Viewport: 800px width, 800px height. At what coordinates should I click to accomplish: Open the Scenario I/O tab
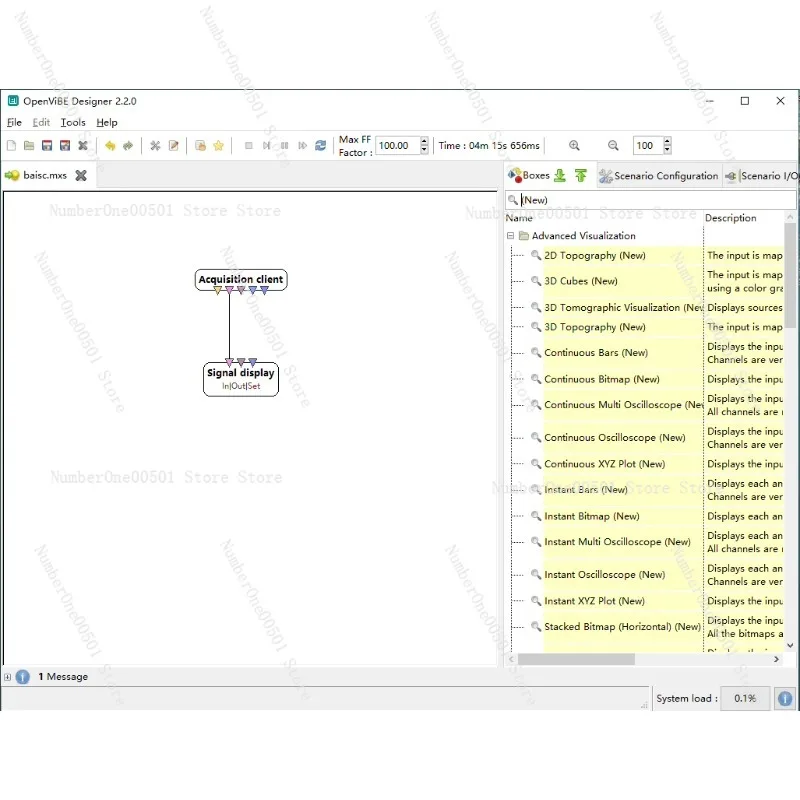762,176
